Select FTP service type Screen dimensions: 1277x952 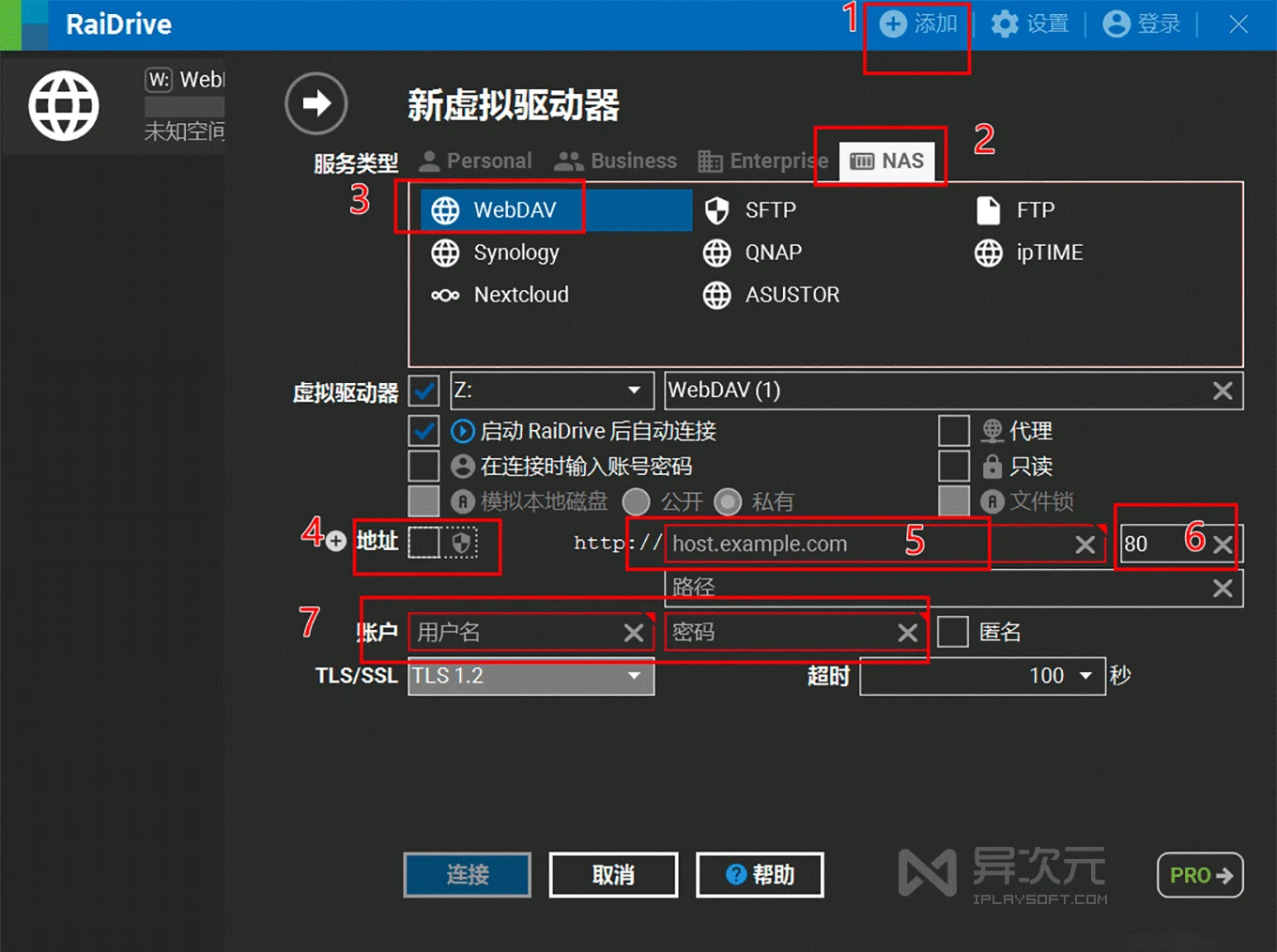pos(1016,209)
